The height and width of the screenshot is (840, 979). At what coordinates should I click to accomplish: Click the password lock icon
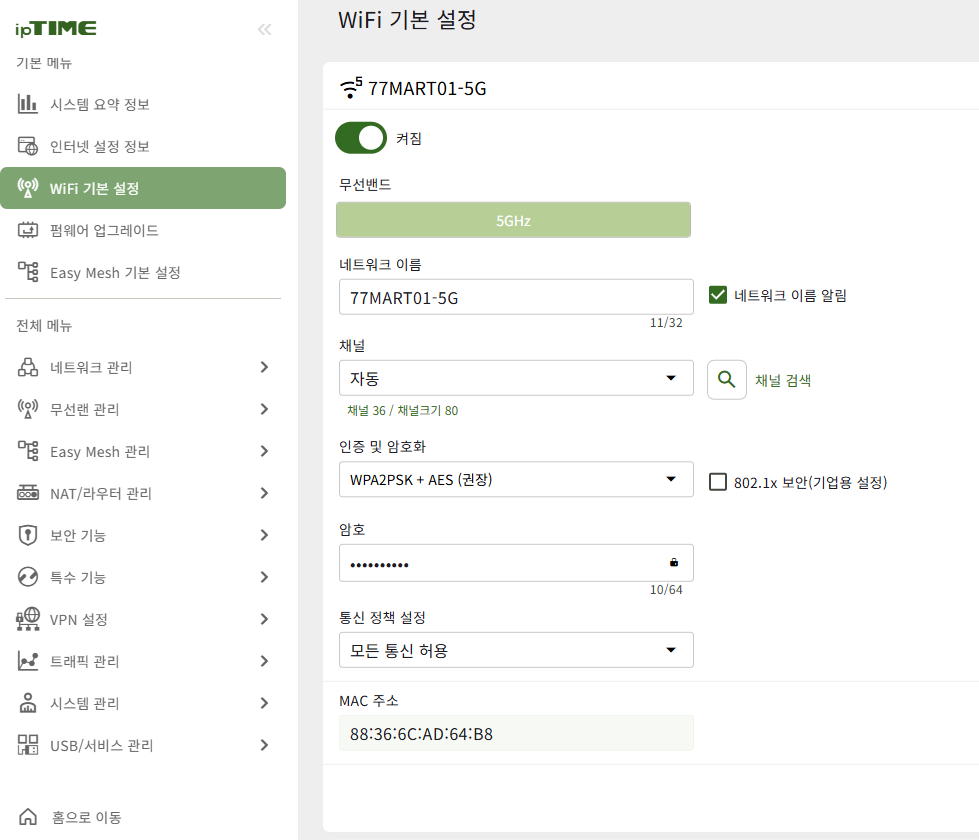674,562
